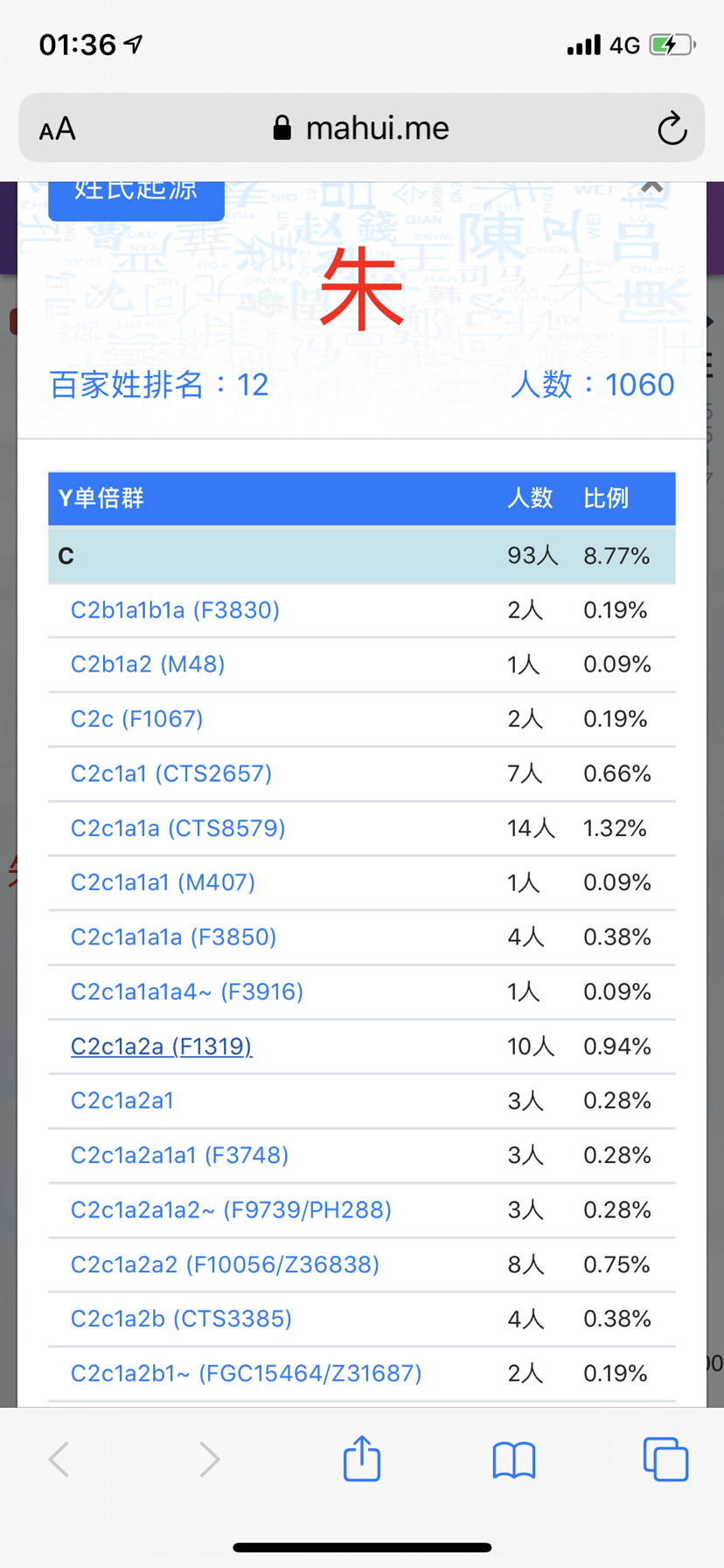Image resolution: width=724 pixels, height=1568 pixels.
Task: Go back with the Safari back arrow
Action: click(59, 1459)
